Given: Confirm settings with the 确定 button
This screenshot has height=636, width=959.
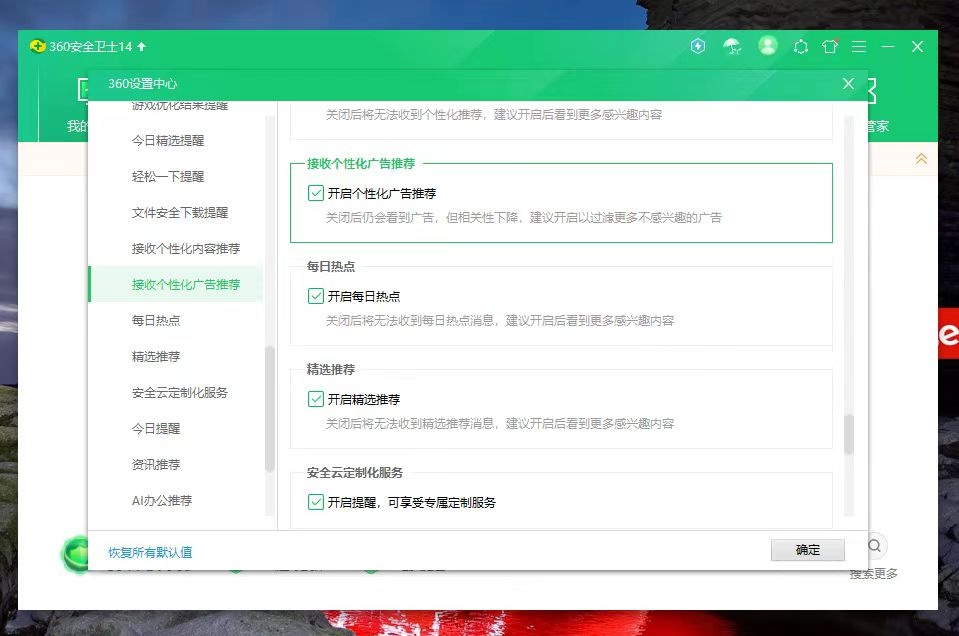Looking at the screenshot, I should click(x=807, y=550).
